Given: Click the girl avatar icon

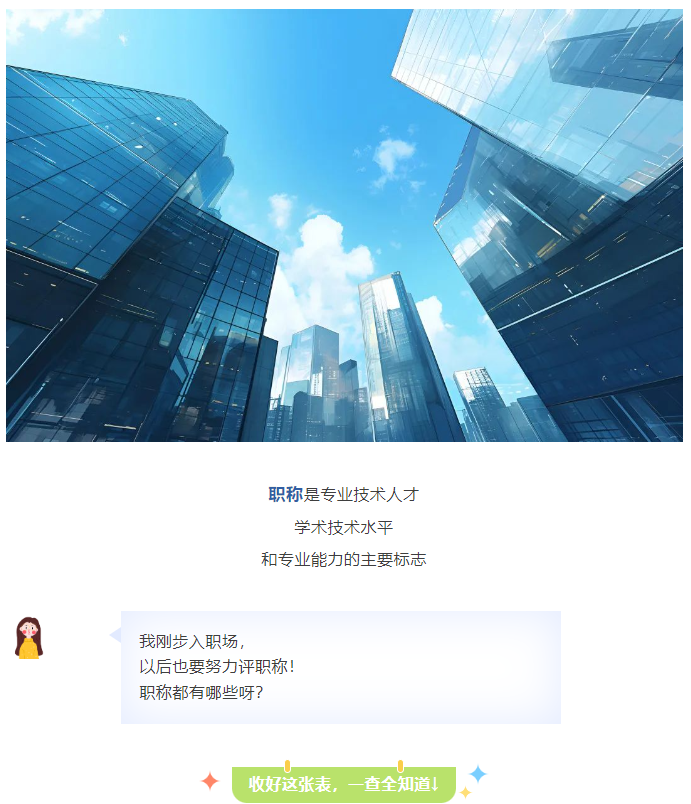Looking at the screenshot, I should 29,637.
